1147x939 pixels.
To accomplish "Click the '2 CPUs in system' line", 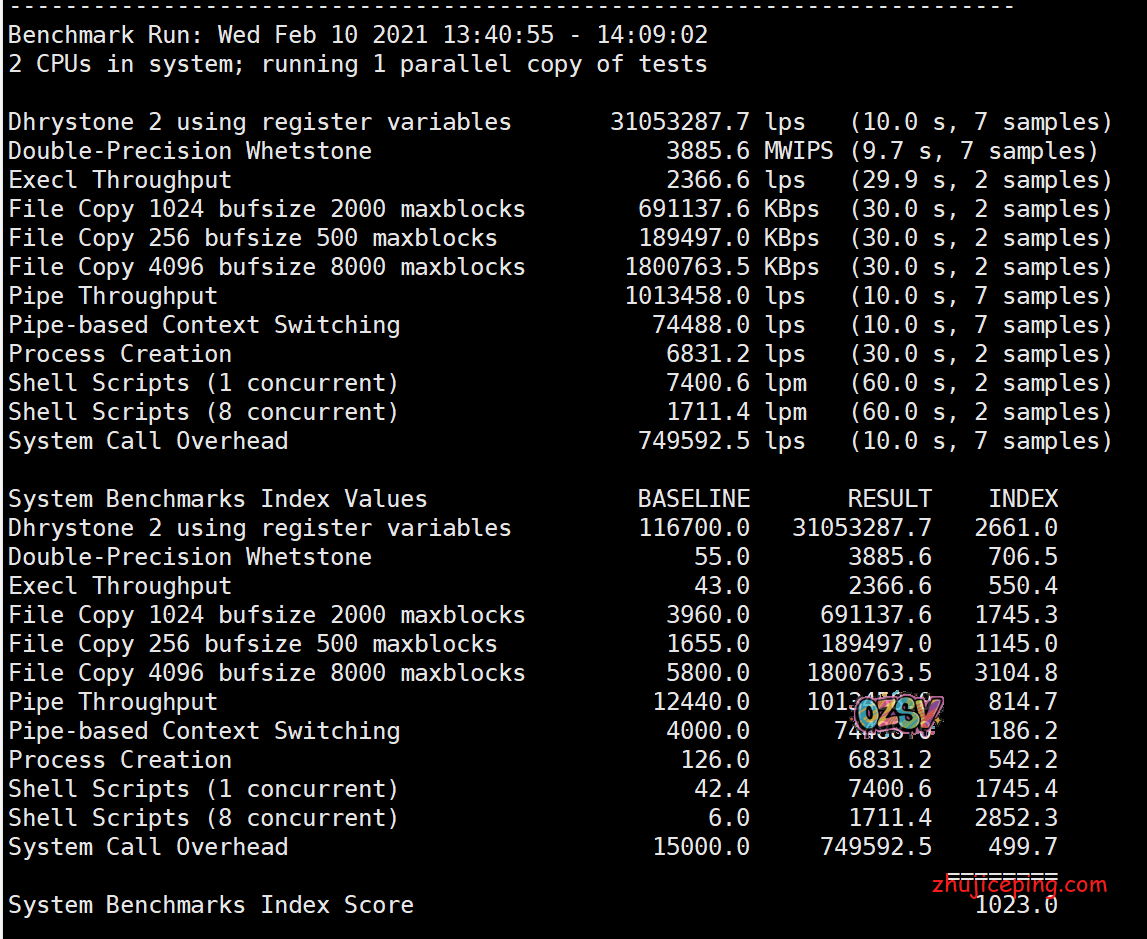I will (358, 64).
